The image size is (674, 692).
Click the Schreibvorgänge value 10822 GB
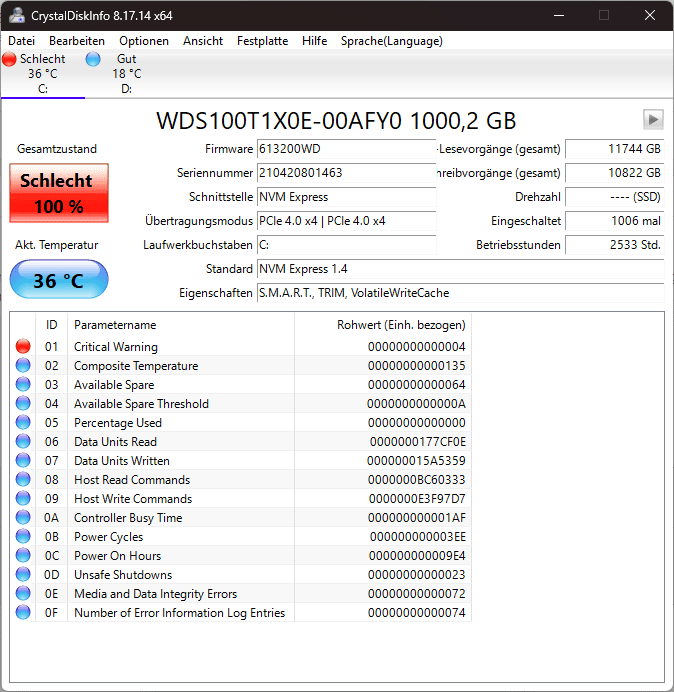[x=614, y=173]
